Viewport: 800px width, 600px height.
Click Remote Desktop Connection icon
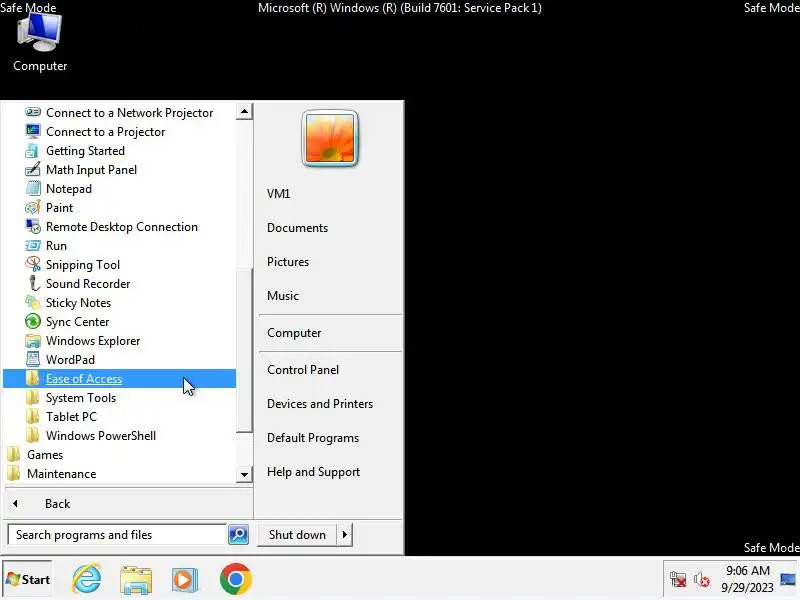coord(33,226)
